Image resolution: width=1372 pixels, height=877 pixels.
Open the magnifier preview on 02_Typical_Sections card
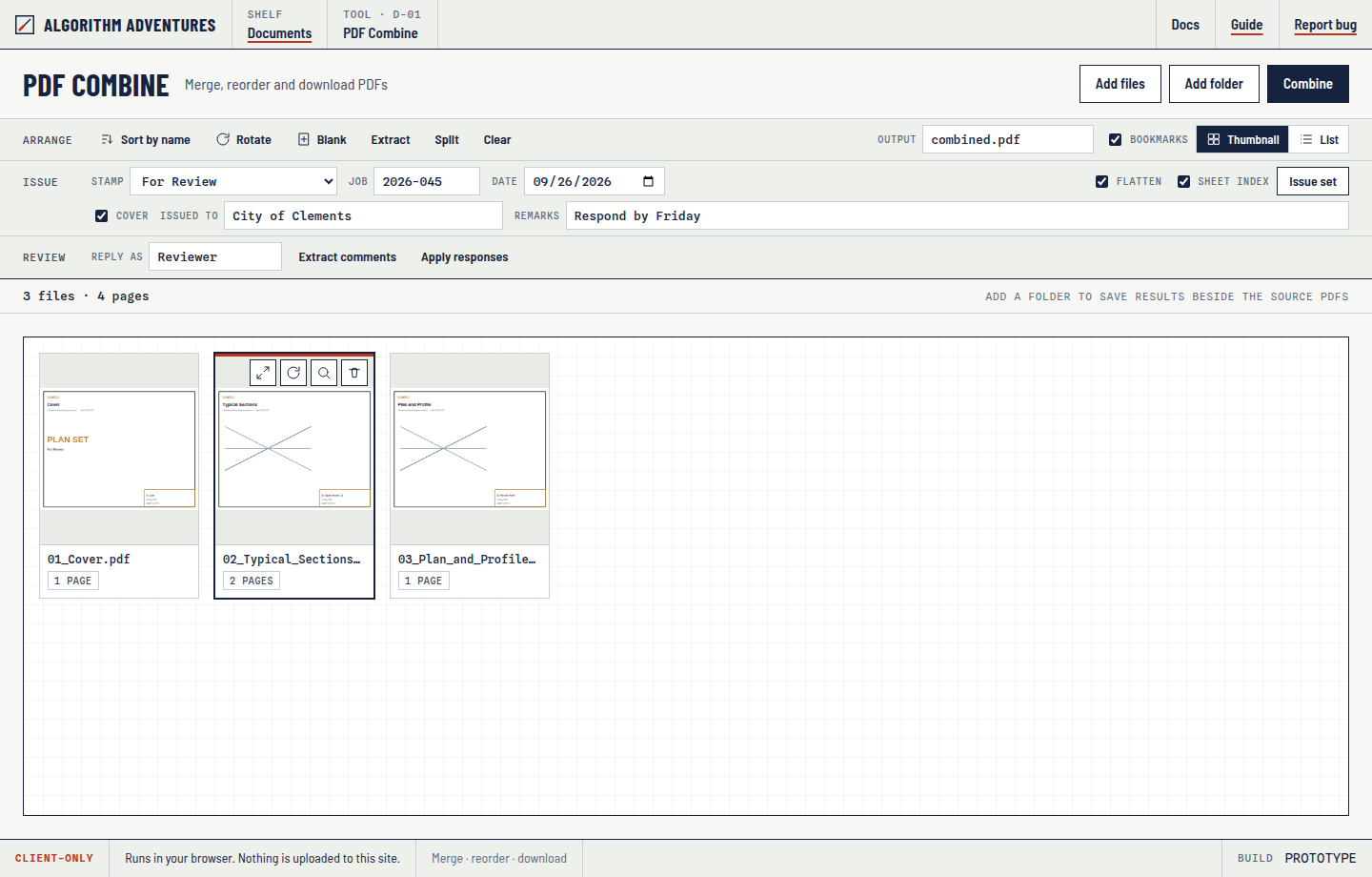(324, 373)
